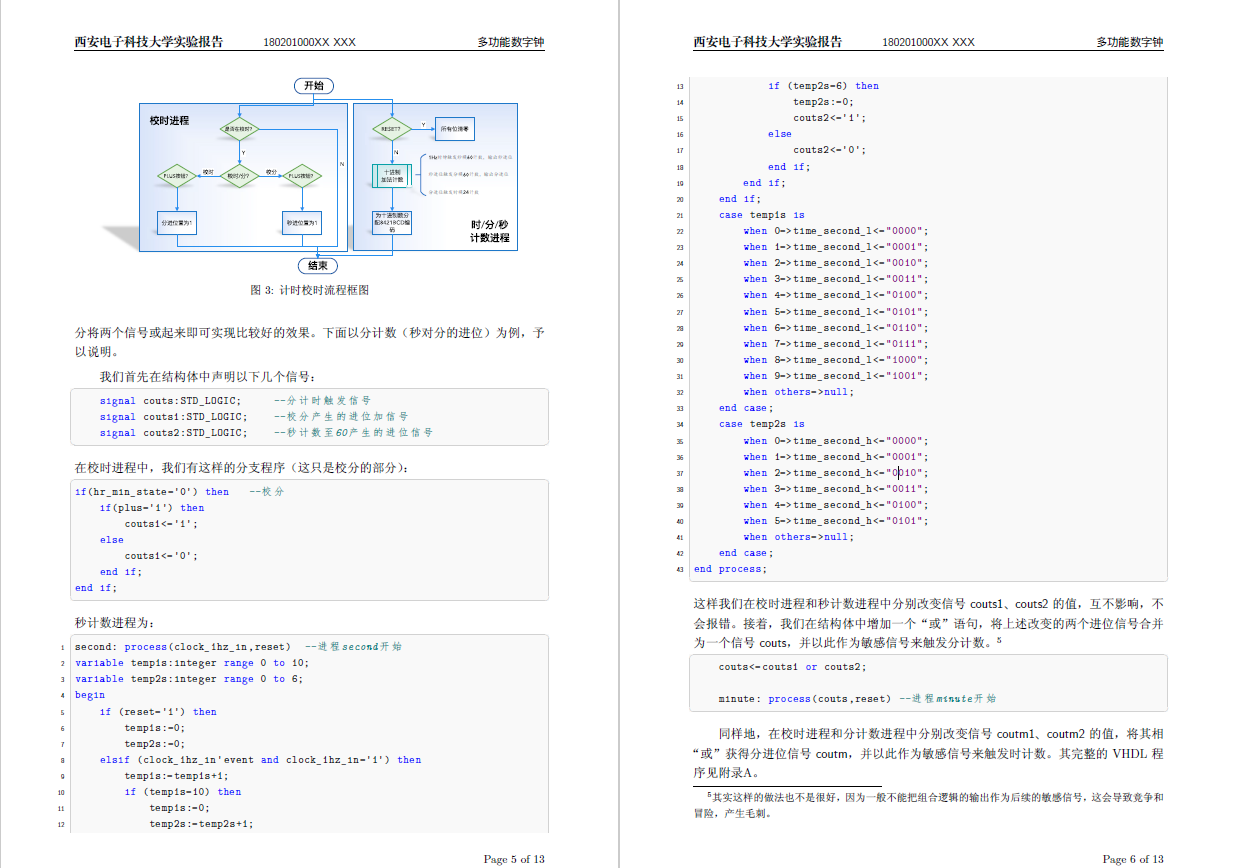Click the Page 6 of 13 footer
The image size is (1233, 868).
click(1132, 859)
